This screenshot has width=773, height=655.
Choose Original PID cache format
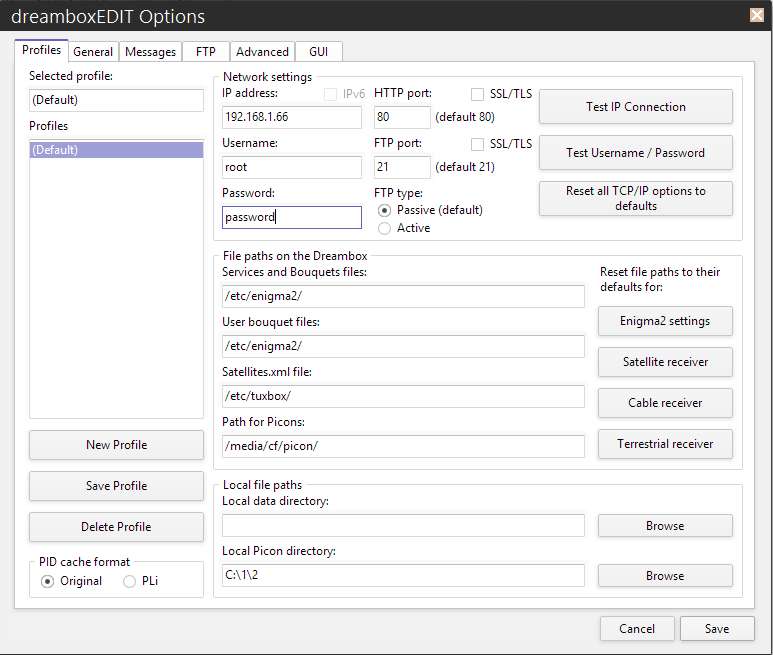pyautogui.click(x=47, y=582)
